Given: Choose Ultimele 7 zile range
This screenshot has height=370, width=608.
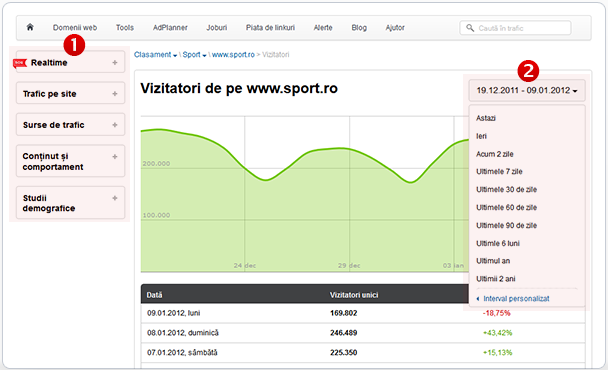Looking at the screenshot, I should pyautogui.click(x=499, y=171).
